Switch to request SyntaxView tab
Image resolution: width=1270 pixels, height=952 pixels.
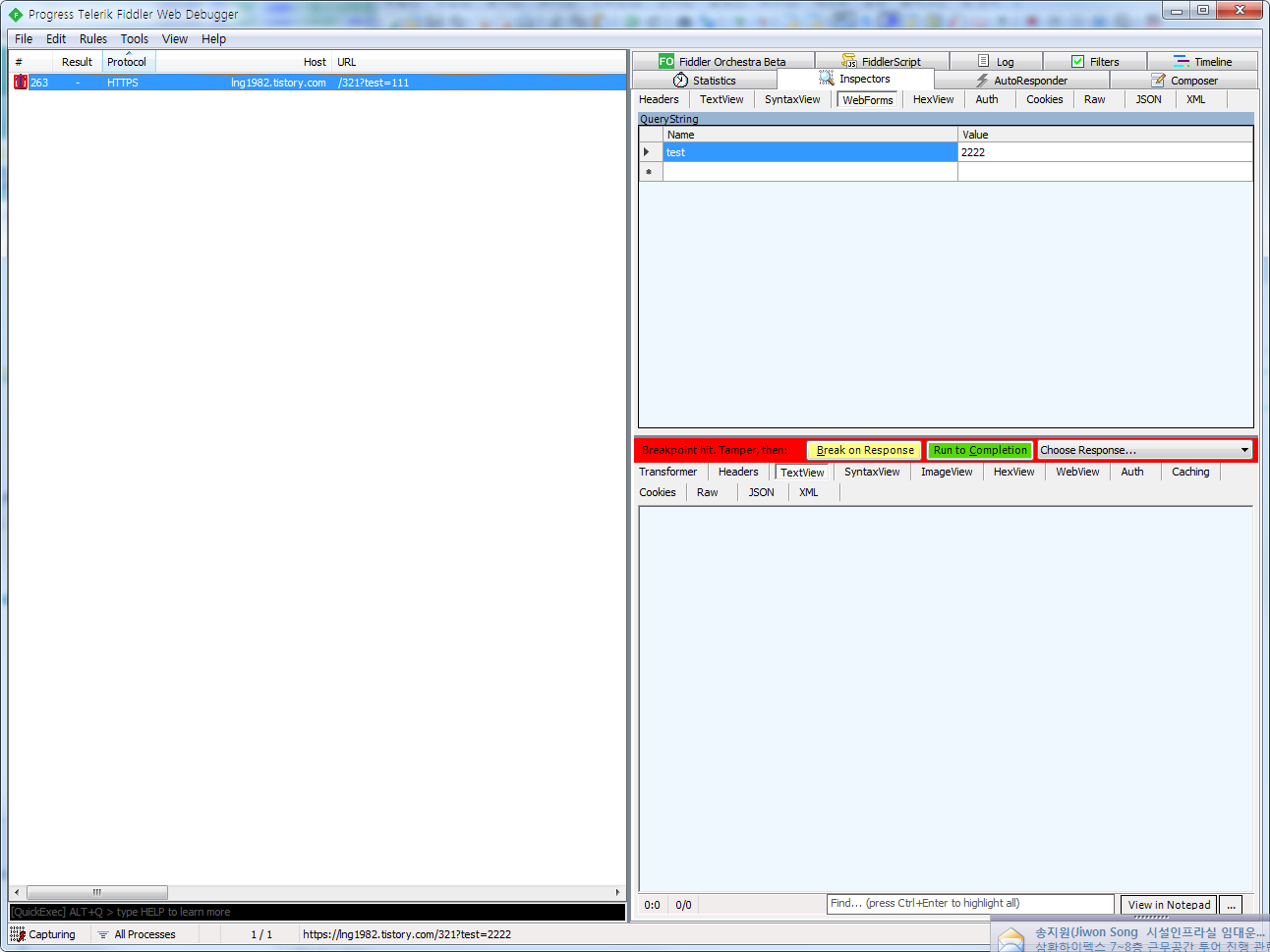tap(792, 99)
